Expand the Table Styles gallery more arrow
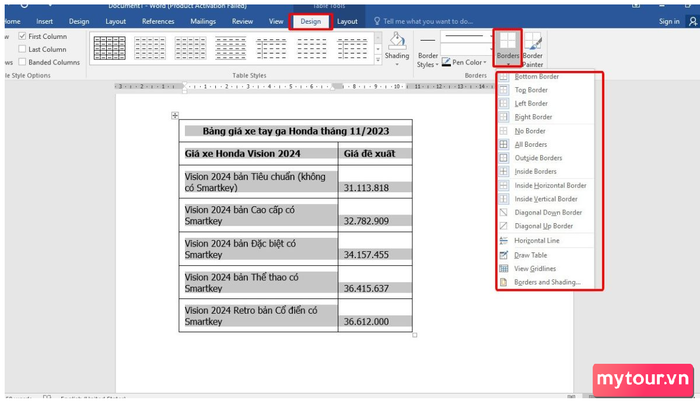The image size is (700, 405). [378, 60]
